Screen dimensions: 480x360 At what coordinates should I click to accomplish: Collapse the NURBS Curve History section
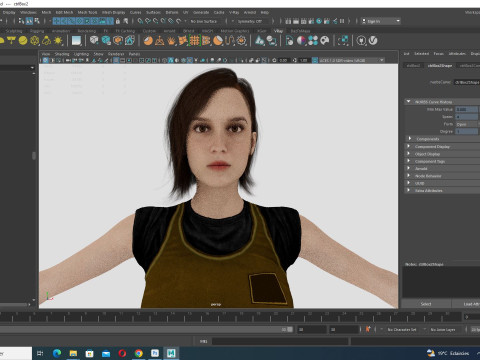(408, 102)
